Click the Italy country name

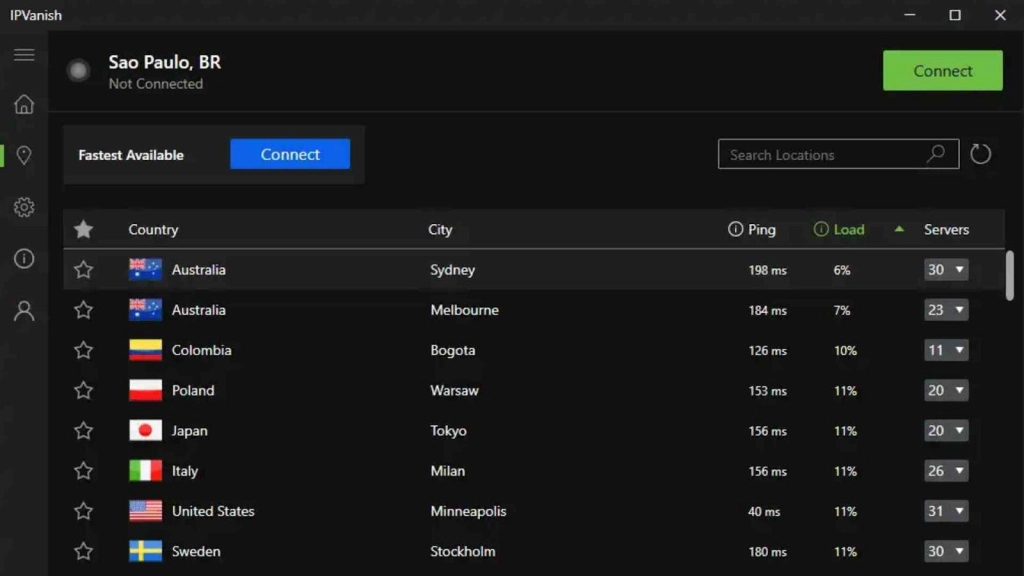click(185, 471)
